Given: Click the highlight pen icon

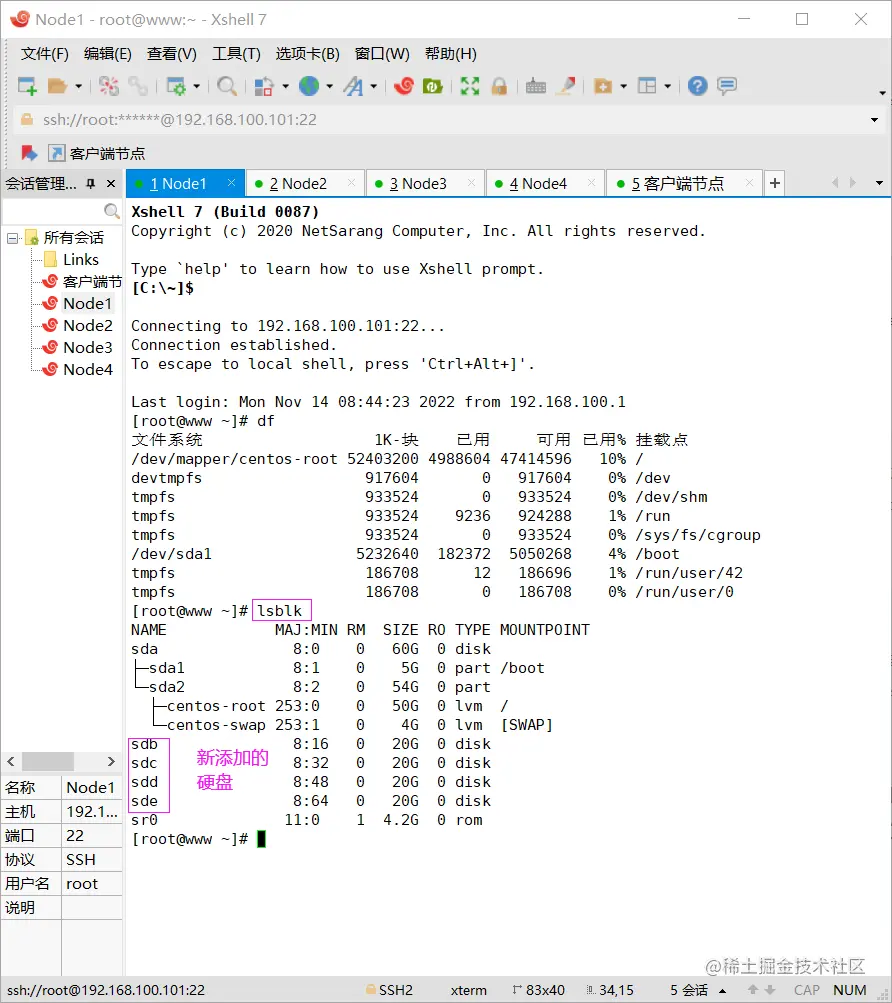Looking at the screenshot, I should [x=565, y=86].
